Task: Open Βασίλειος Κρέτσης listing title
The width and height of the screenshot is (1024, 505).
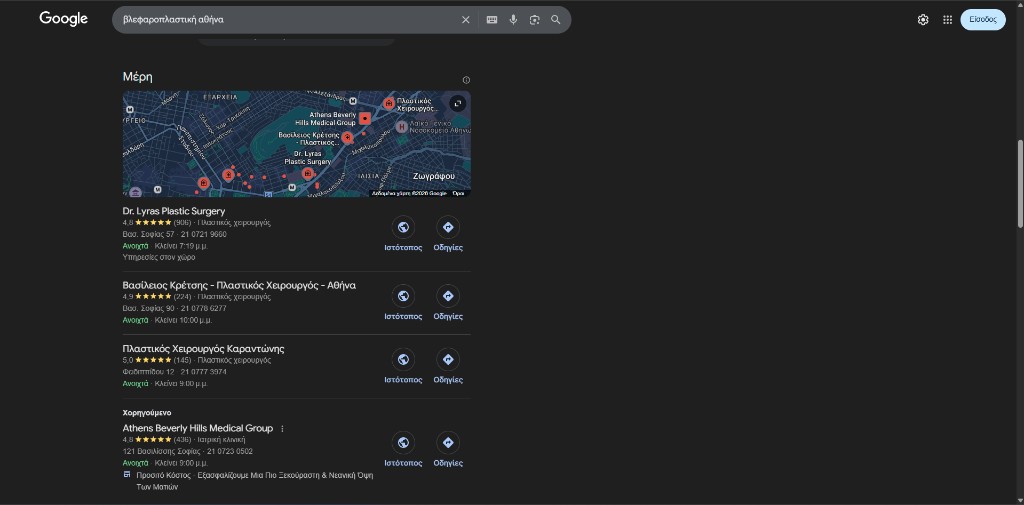Action: 239,285
